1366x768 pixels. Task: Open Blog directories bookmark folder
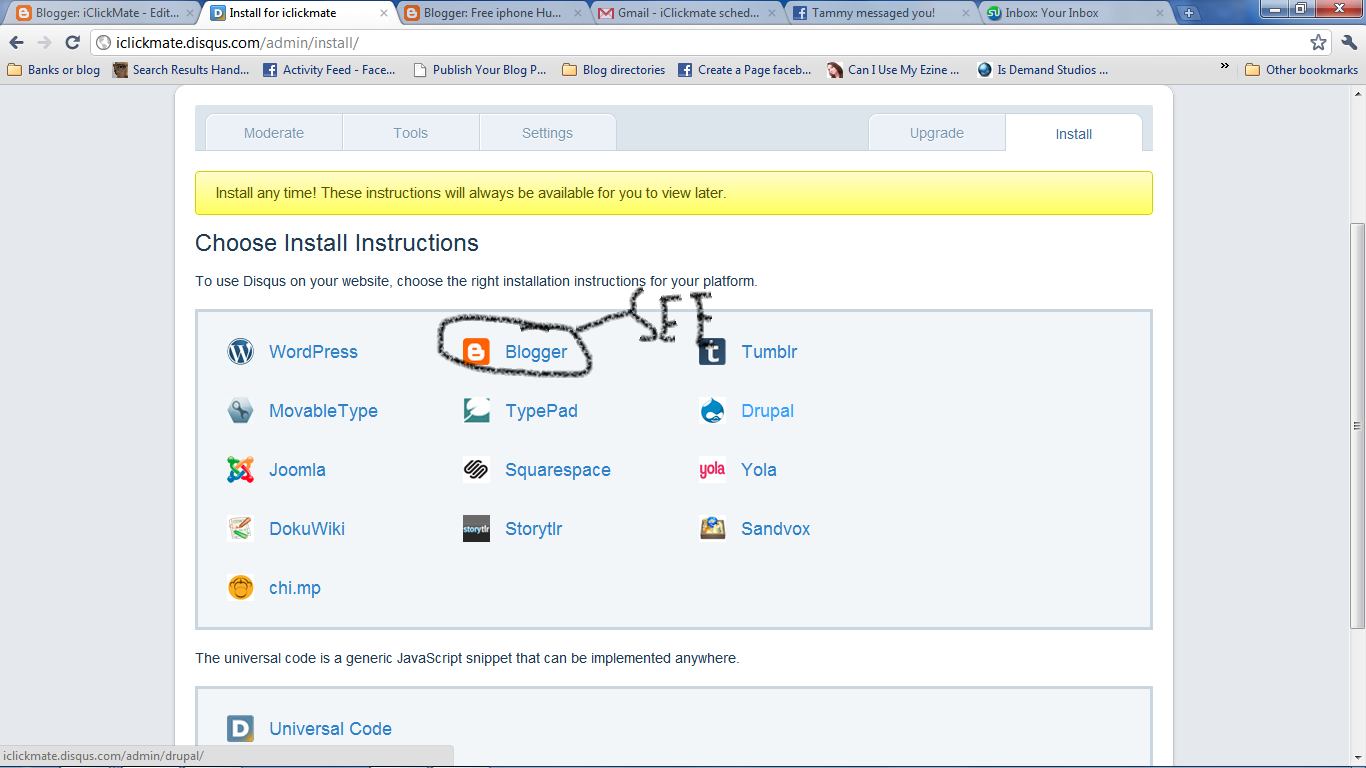tap(613, 70)
